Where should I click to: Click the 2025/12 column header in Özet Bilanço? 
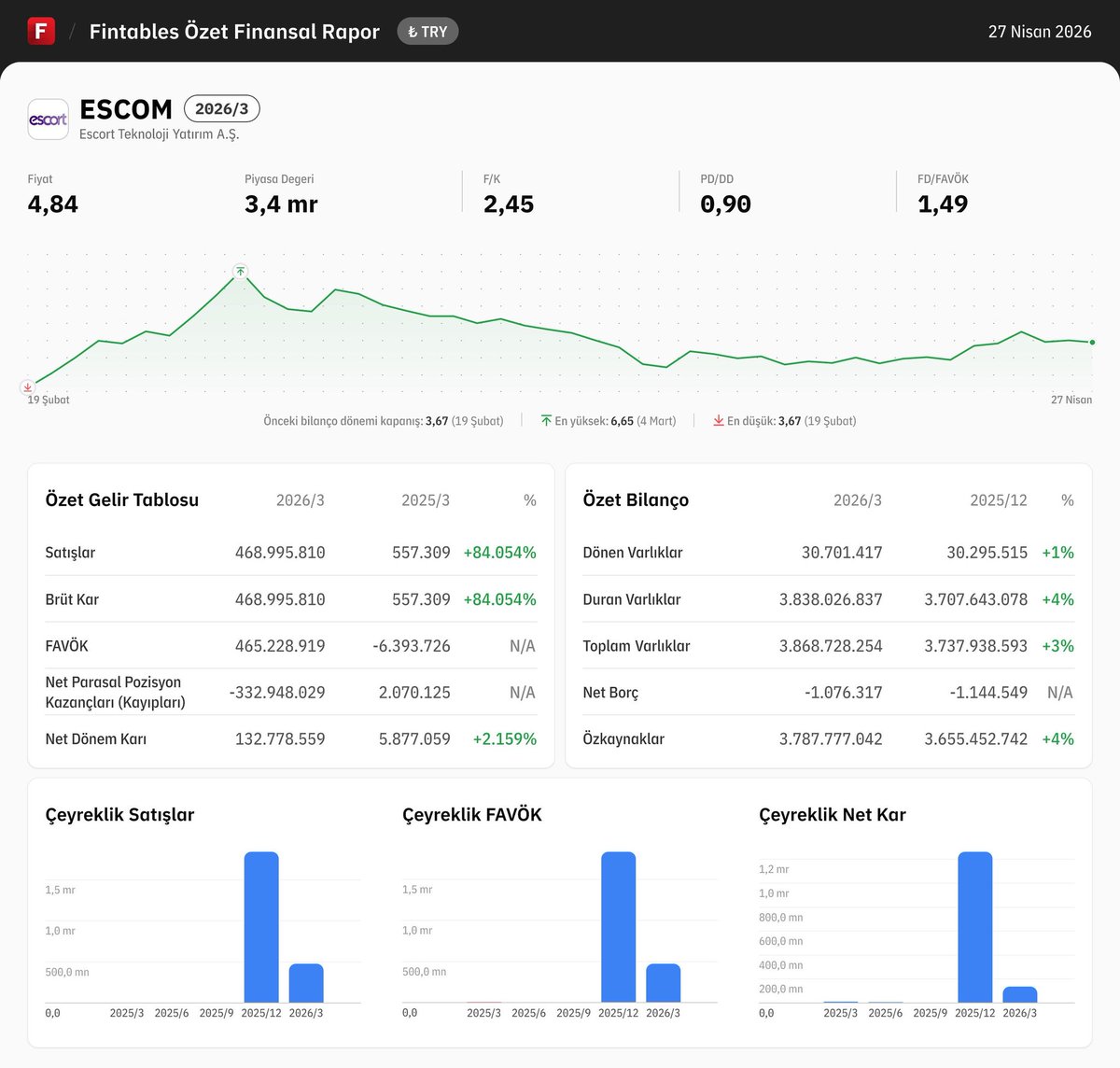click(x=999, y=500)
